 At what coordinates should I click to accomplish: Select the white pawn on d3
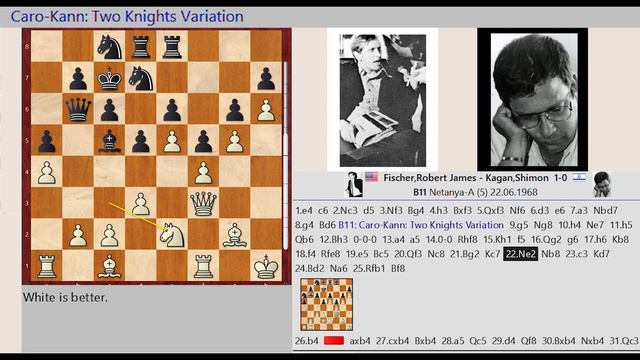tap(140, 203)
